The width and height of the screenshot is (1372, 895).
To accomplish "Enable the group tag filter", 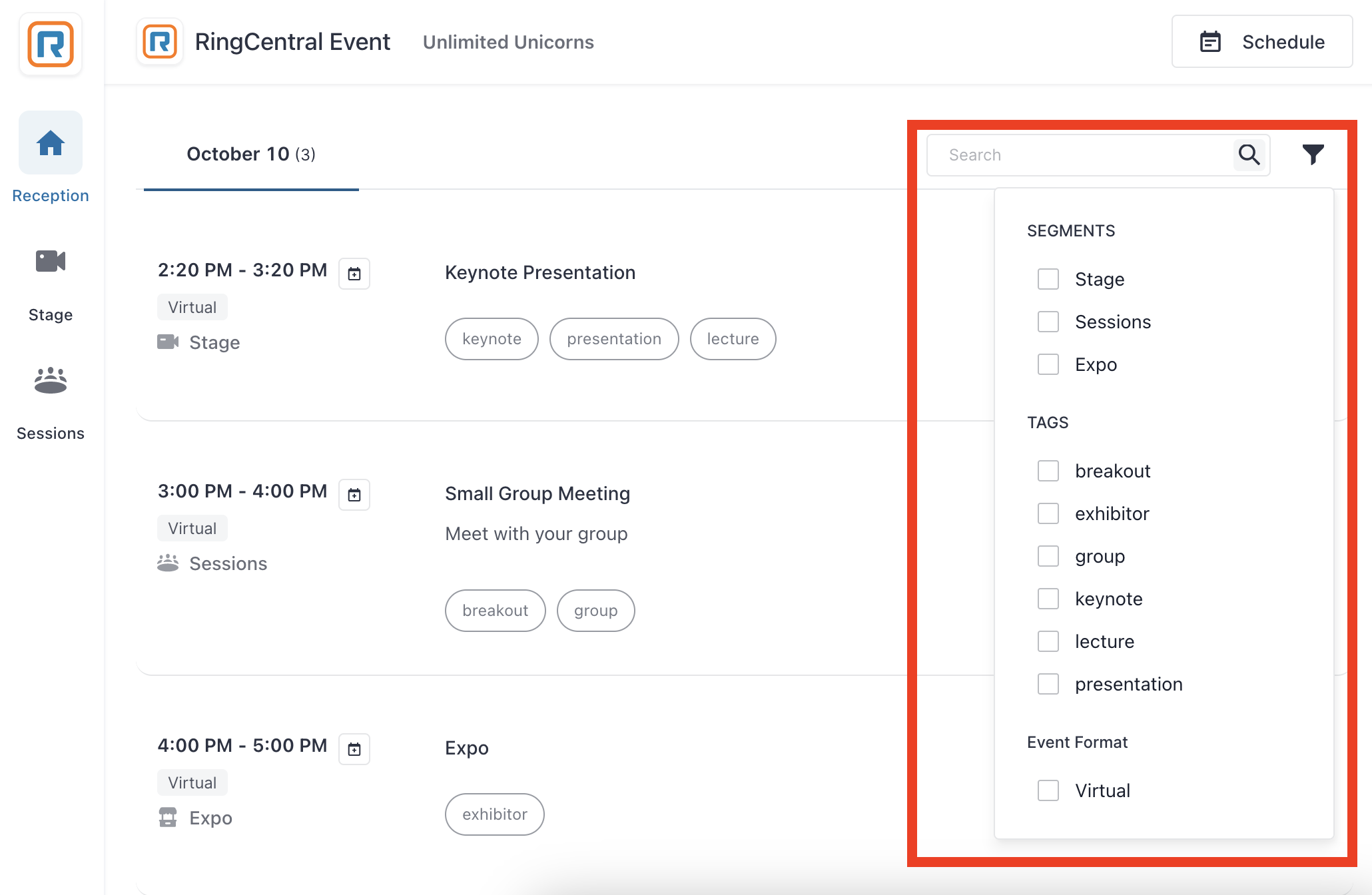I will tap(1048, 556).
